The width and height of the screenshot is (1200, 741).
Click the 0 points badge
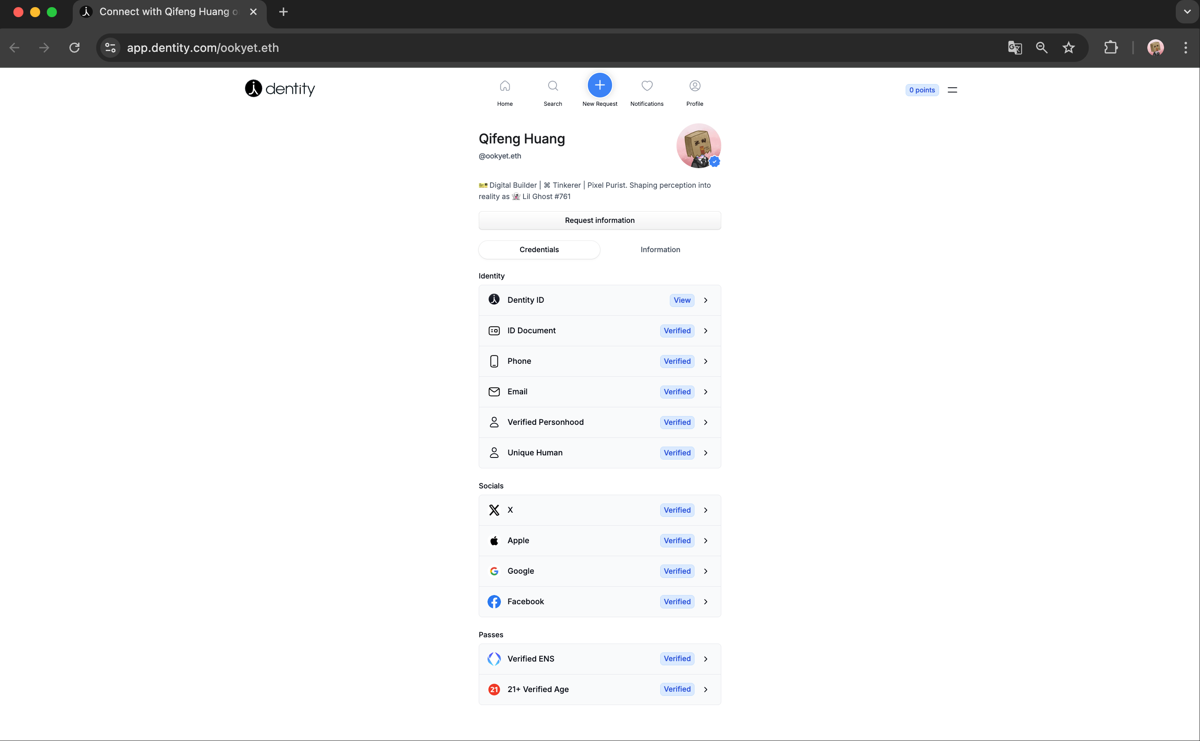[x=922, y=90]
